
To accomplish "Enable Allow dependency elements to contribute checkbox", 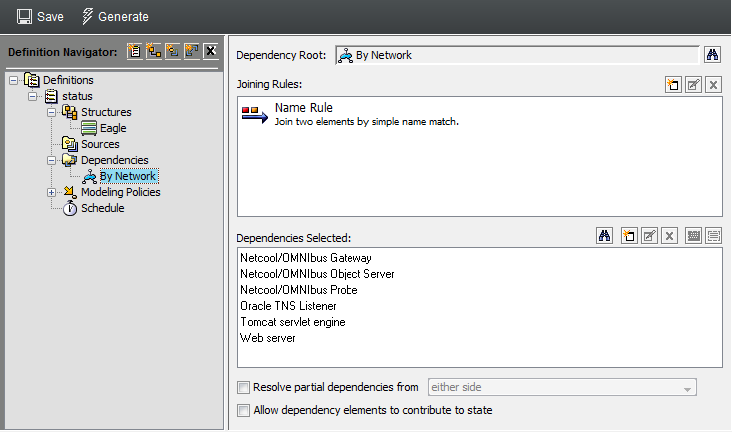I will pyautogui.click(x=243, y=410).
